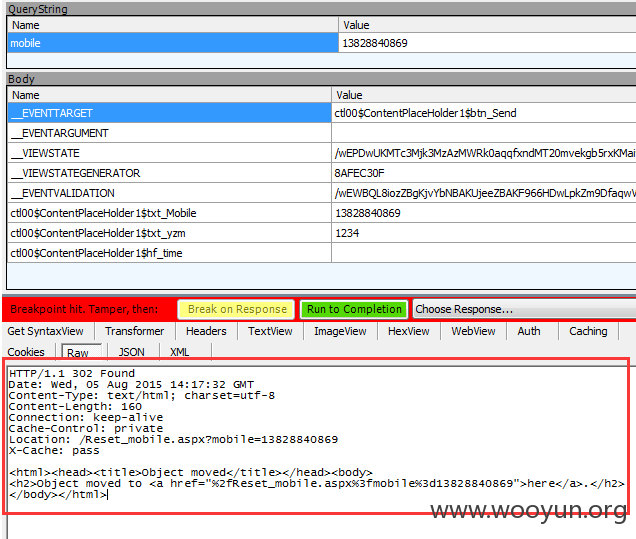Click the Date header line in raw response
Viewport: 636px width, 539px height.
pyautogui.click(x=131, y=384)
